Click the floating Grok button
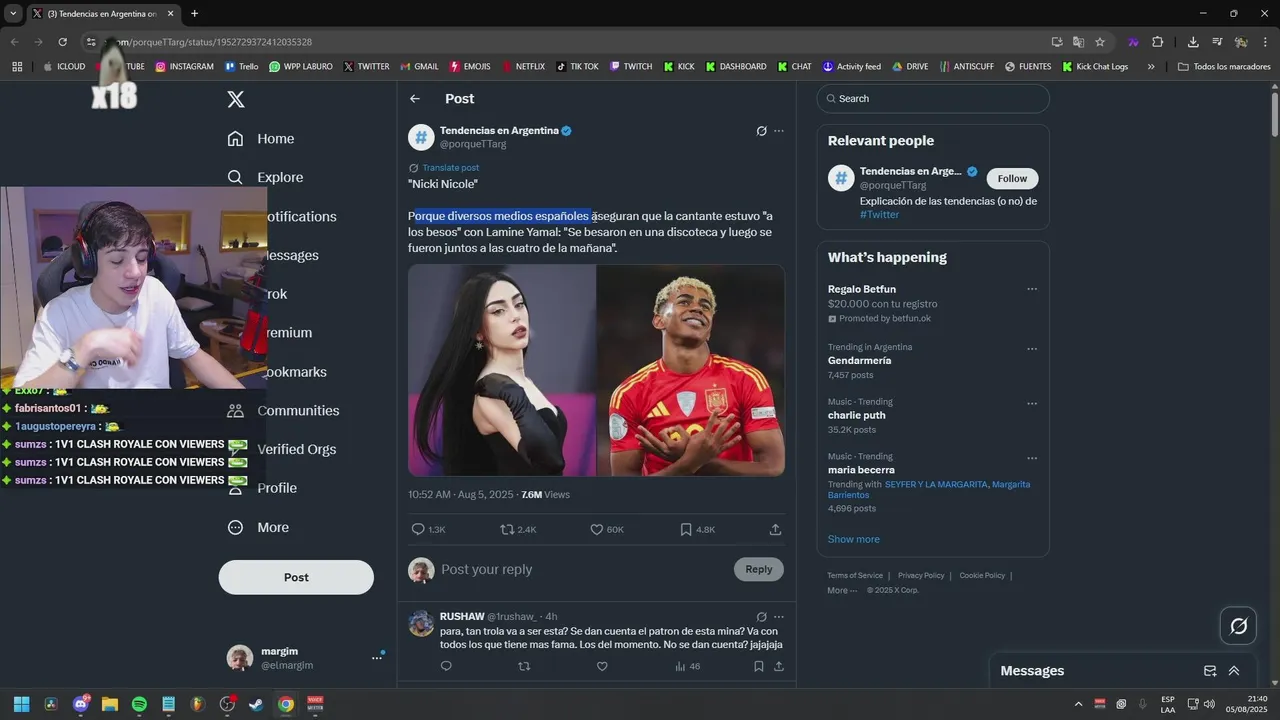Viewport: 1280px width, 720px height. (1238, 626)
